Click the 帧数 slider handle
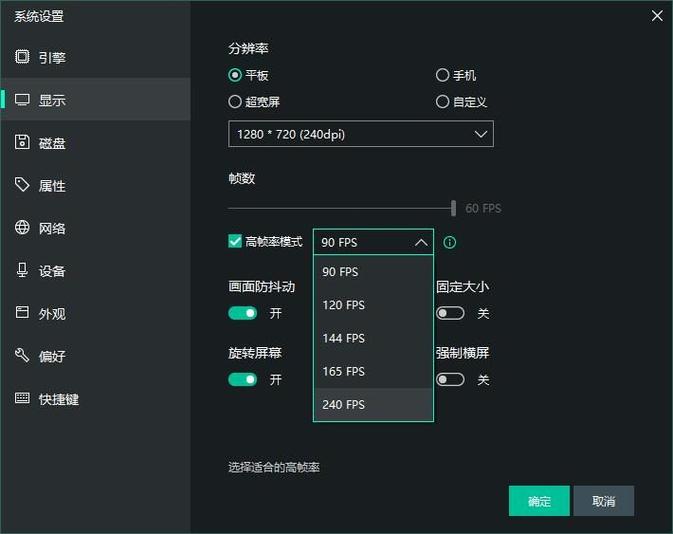 (454, 208)
